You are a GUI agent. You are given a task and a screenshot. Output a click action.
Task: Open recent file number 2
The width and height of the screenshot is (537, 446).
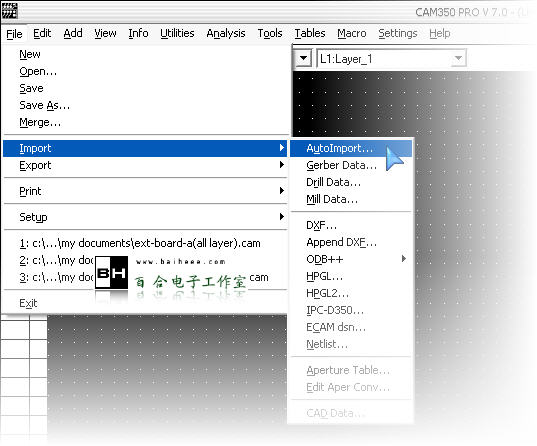pyautogui.click(x=145, y=260)
